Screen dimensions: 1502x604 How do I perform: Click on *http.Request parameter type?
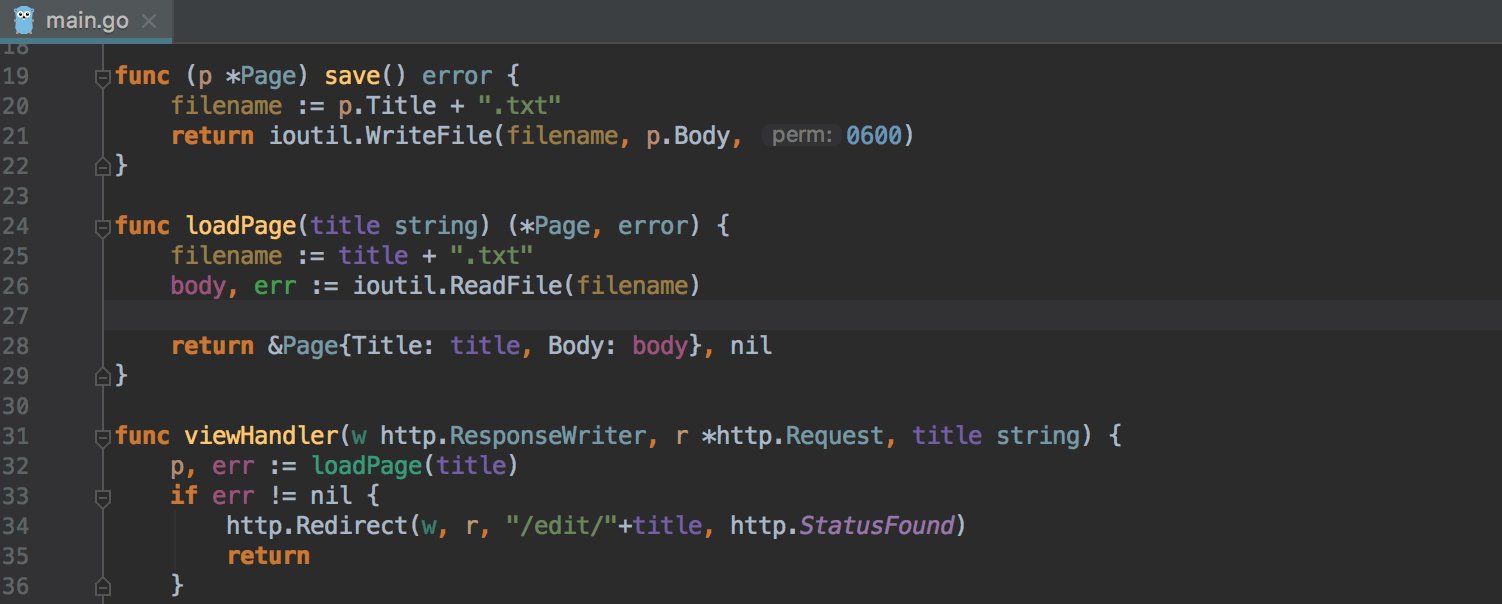pos(793,435)
